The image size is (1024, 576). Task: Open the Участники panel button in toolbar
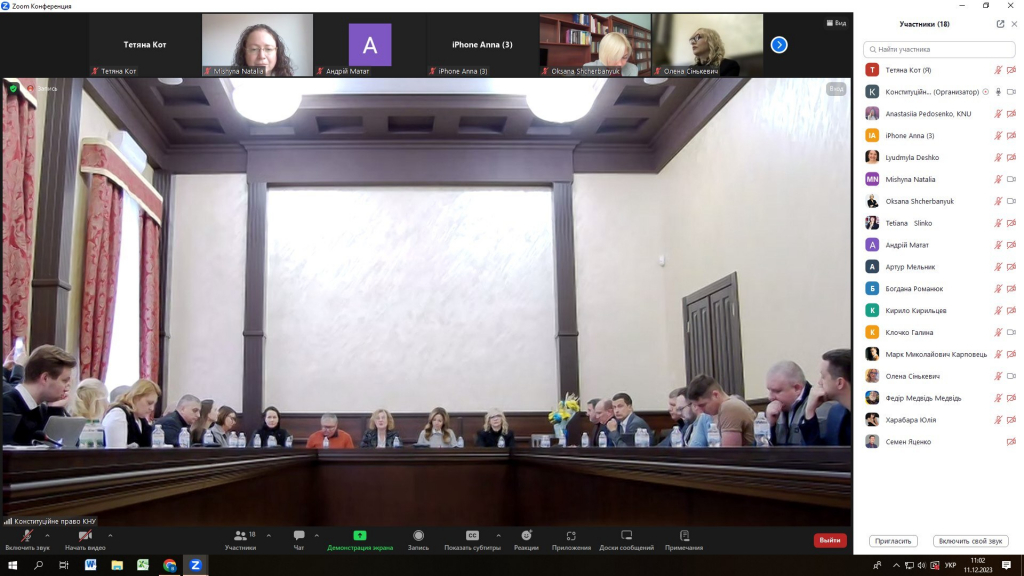[x=240, y=540]
